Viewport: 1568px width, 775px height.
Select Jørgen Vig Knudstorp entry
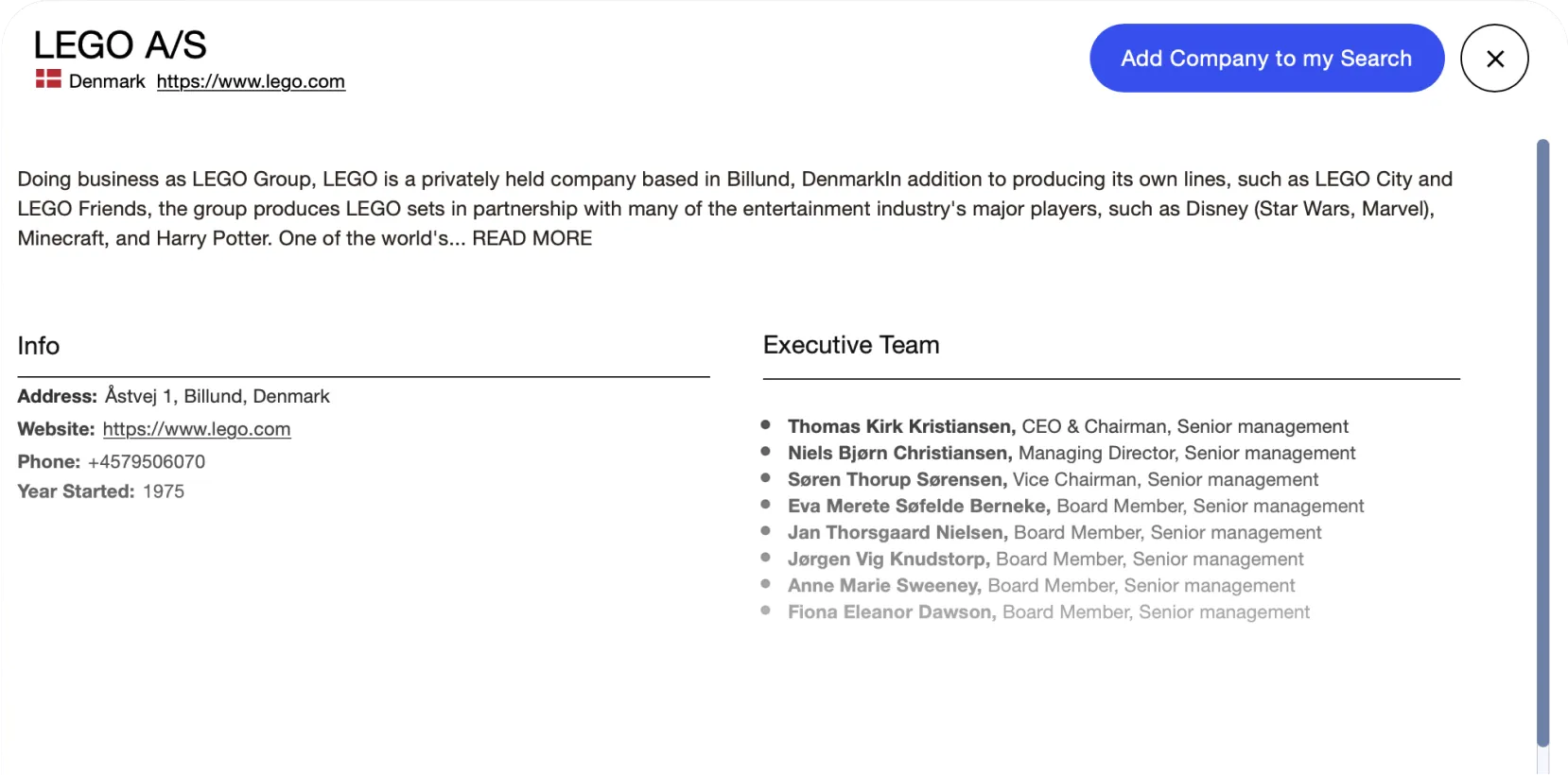tap(1045, 559)
